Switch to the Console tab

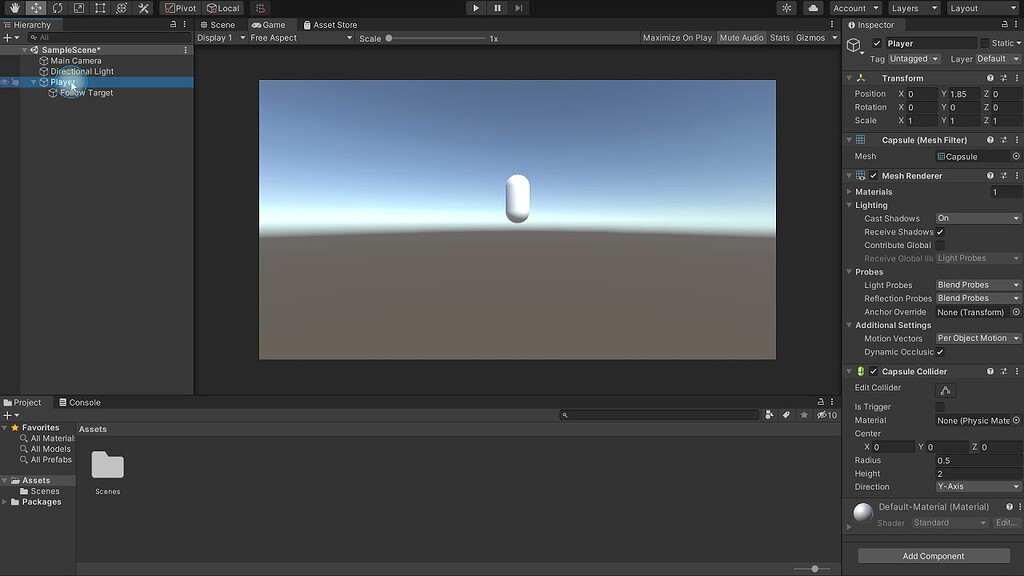[x=80, y=402]
